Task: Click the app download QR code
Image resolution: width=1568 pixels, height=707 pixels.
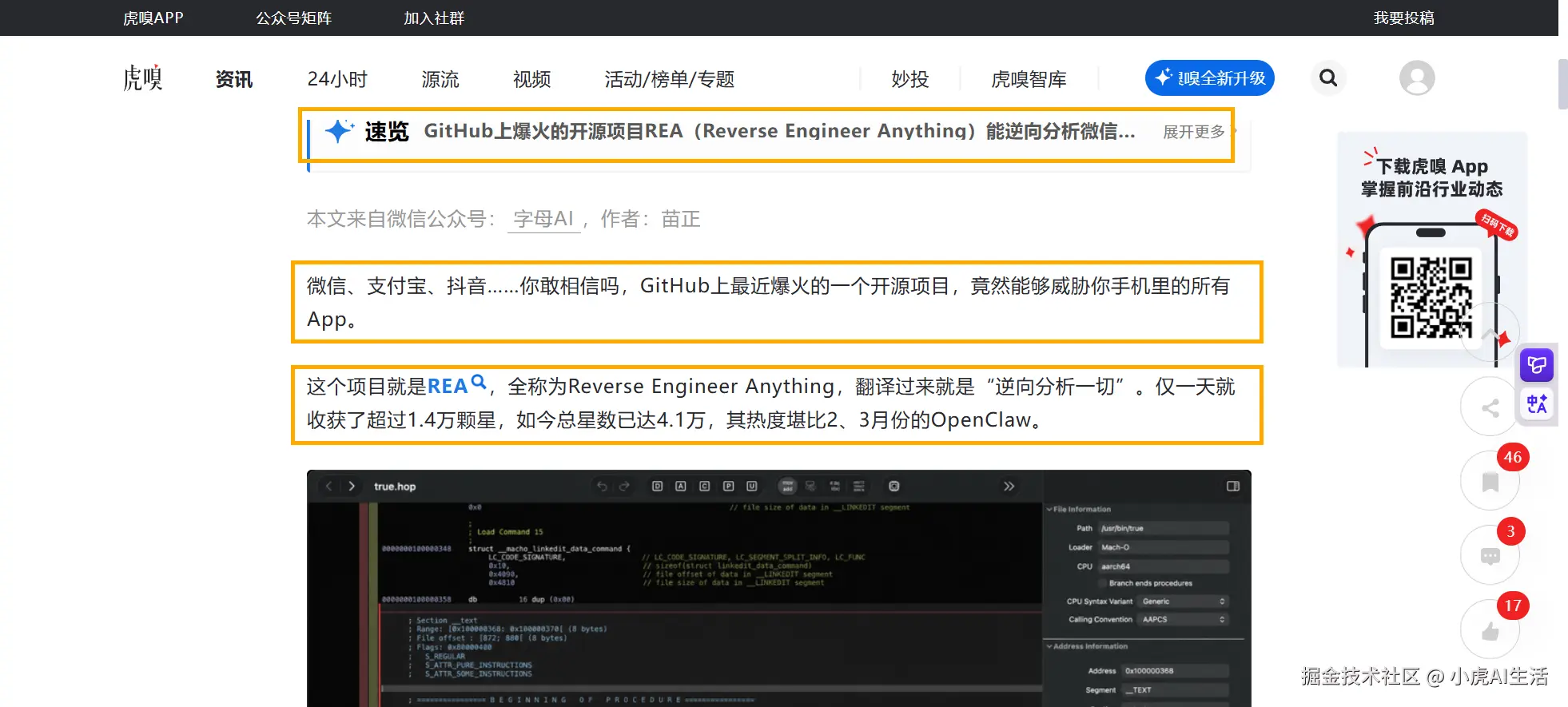Action: (x=1431, y=297)
